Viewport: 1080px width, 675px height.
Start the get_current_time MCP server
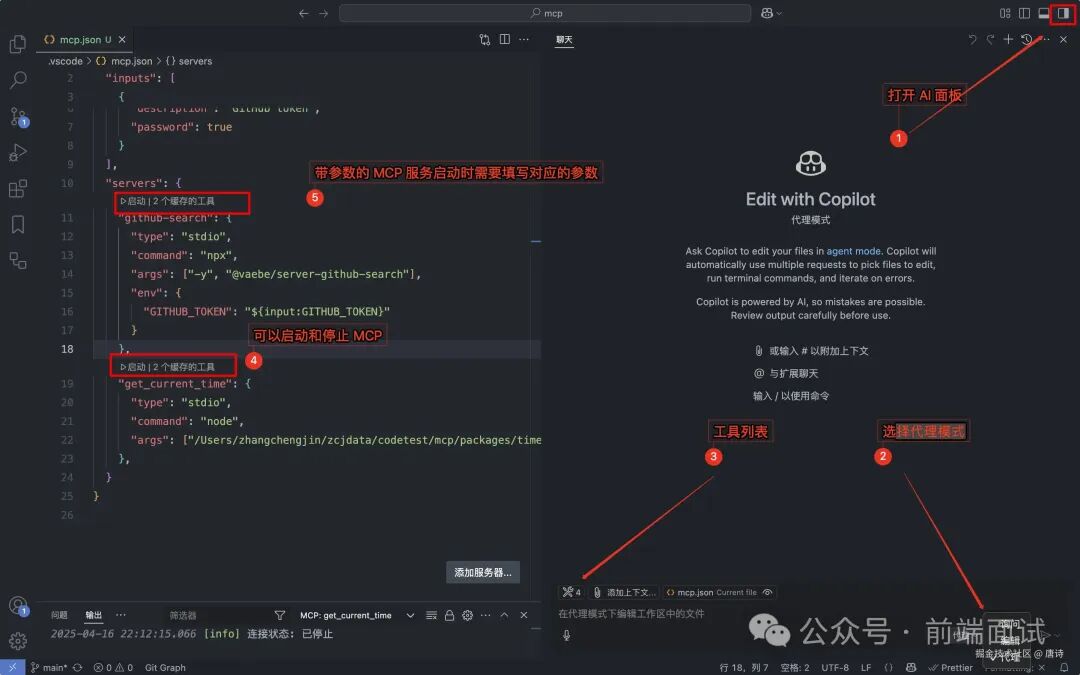pyautogui.click(x=132, y=367)
